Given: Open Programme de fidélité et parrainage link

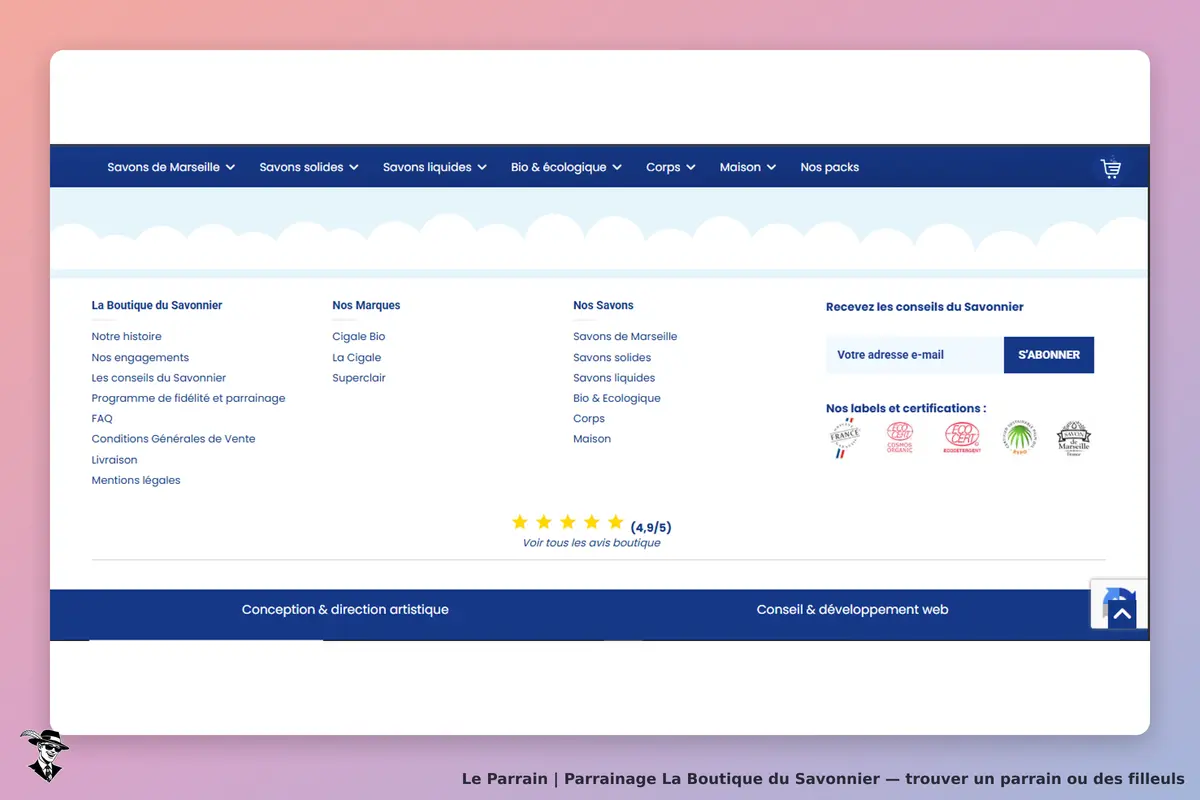Looking at the screenshot, I should [188, 398].
